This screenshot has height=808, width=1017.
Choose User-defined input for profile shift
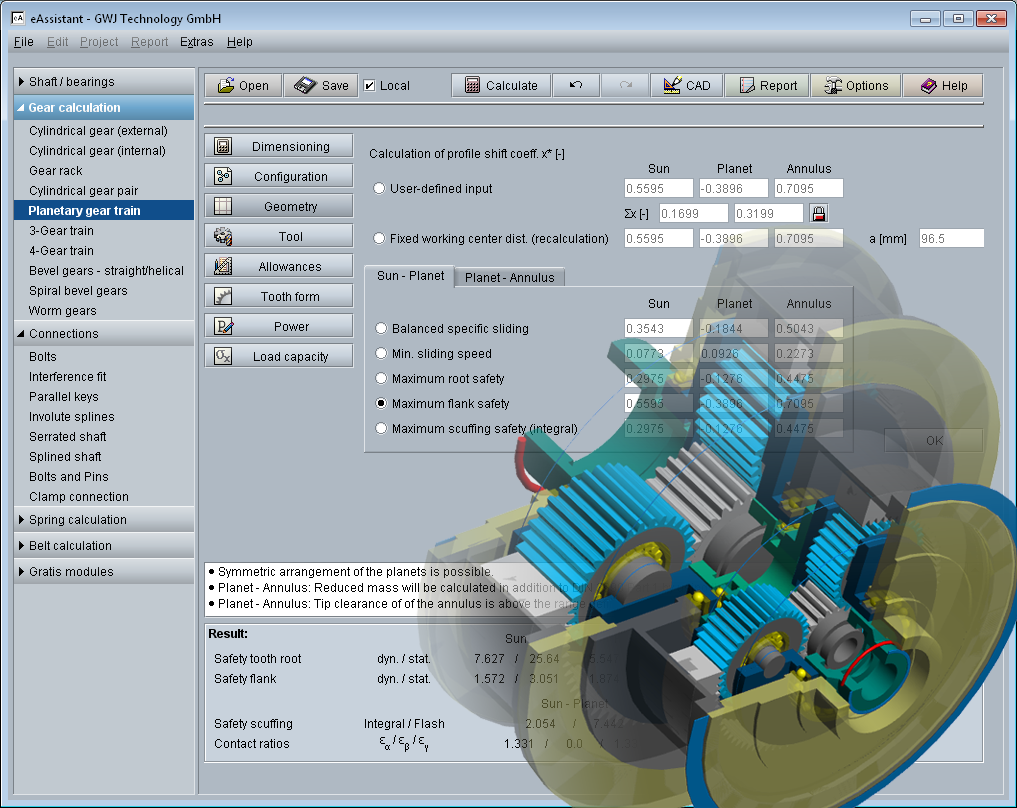coord(380,188)
